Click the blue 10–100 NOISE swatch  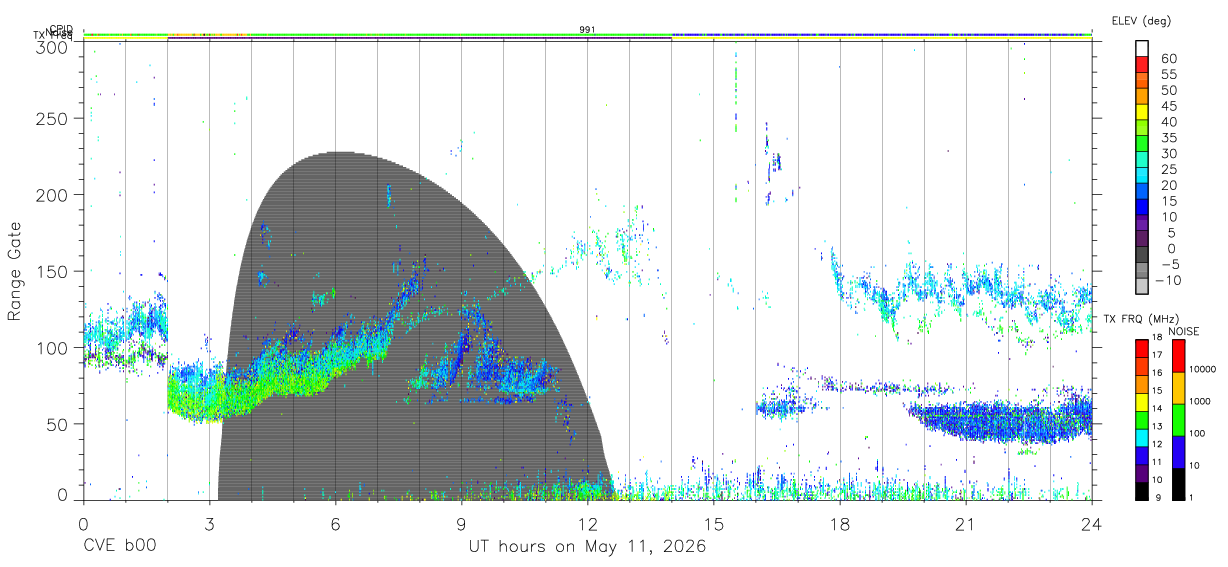click(x=1177, y=451)
